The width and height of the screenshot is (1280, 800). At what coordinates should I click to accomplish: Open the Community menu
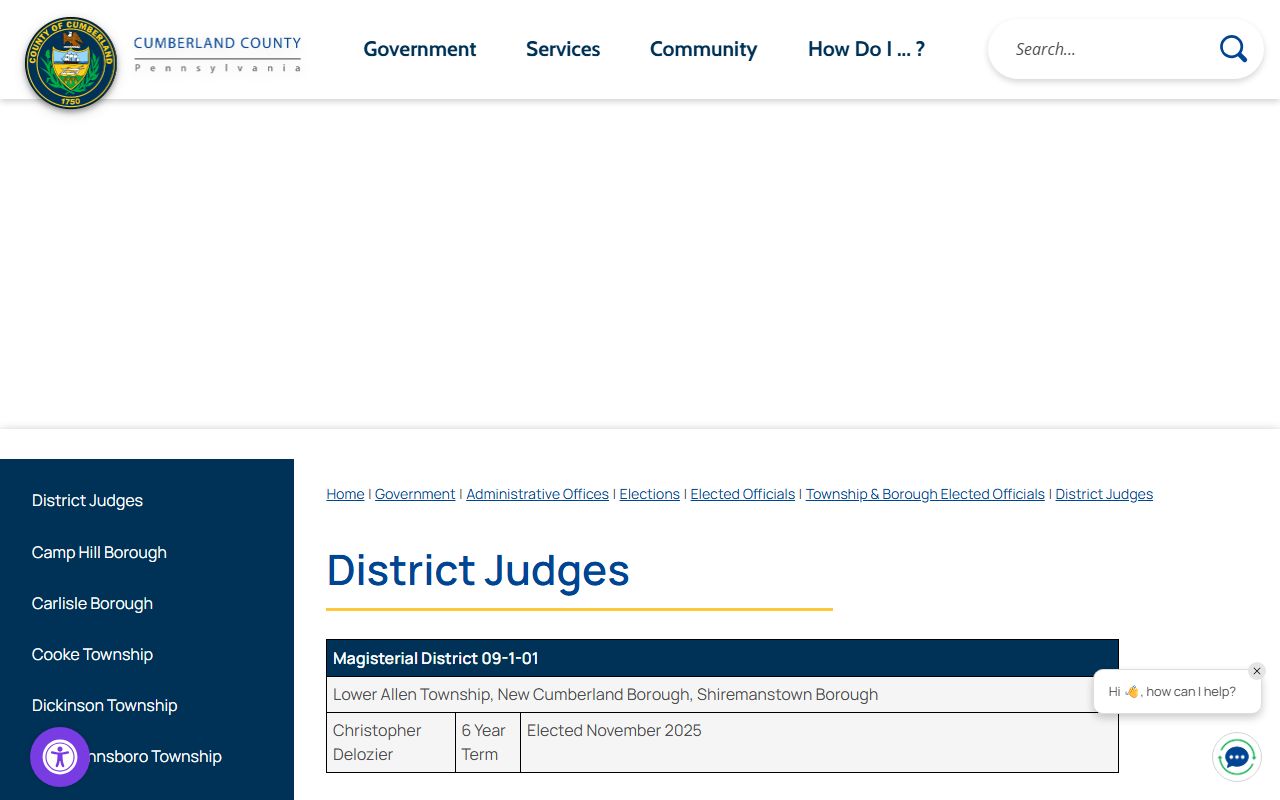coord(703,49)
